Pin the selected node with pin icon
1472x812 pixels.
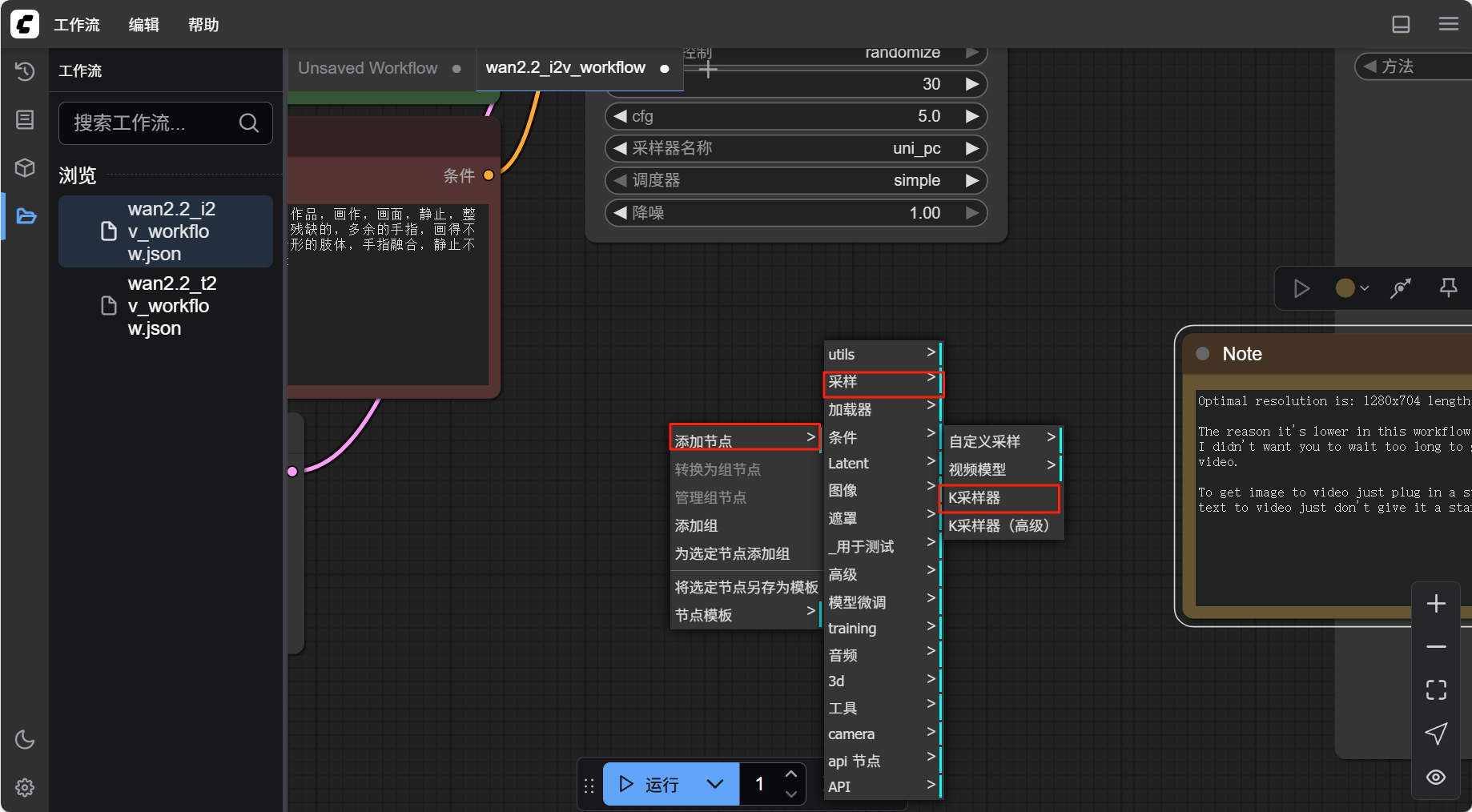(1448, 287)
